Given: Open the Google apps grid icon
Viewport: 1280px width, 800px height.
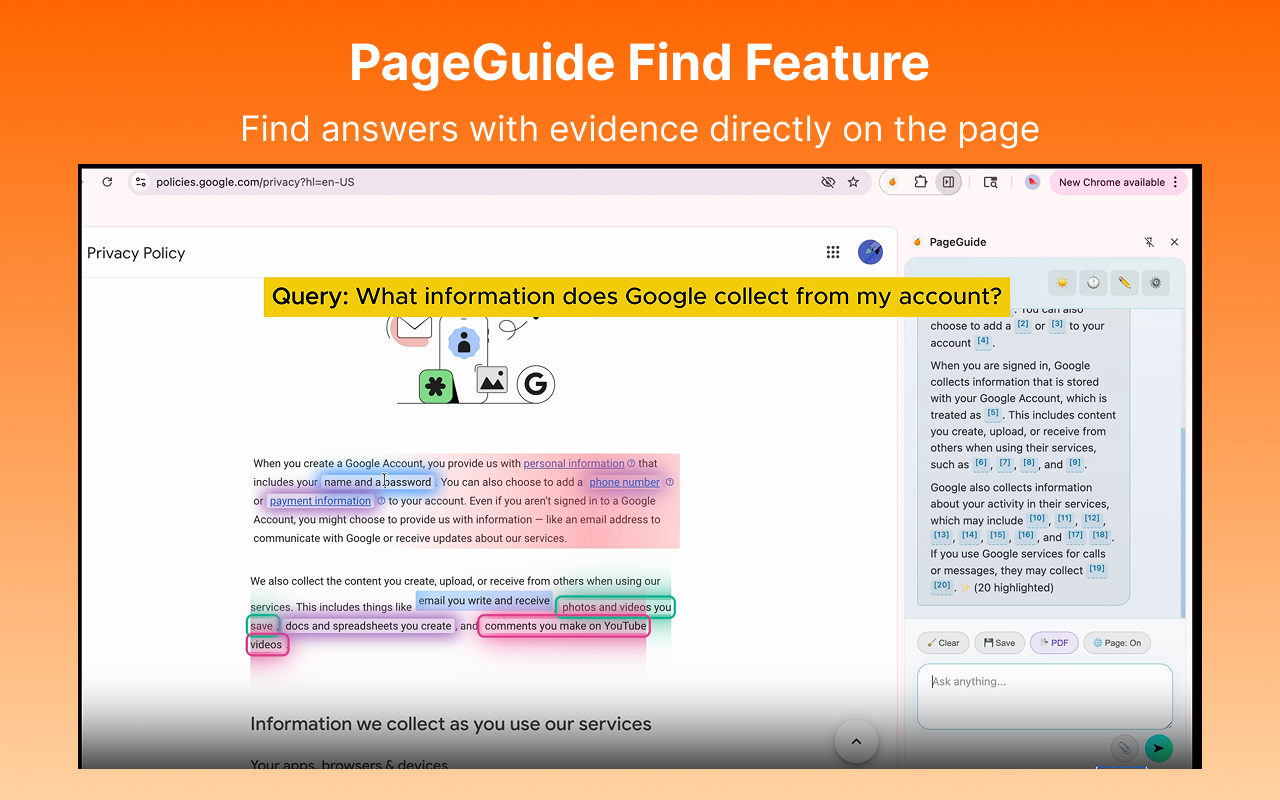Looking at the screenshot, I should (x=833, y=252).
